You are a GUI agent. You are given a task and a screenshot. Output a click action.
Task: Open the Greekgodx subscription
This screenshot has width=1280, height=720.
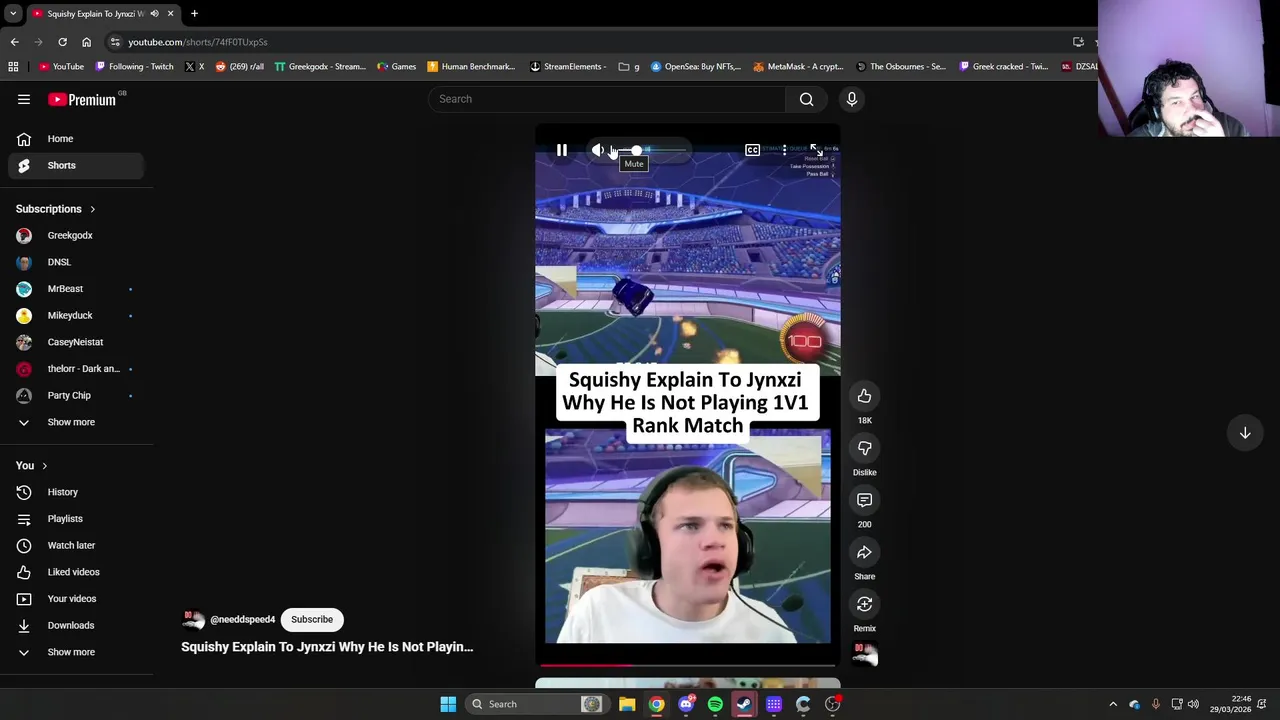(76, 235)
